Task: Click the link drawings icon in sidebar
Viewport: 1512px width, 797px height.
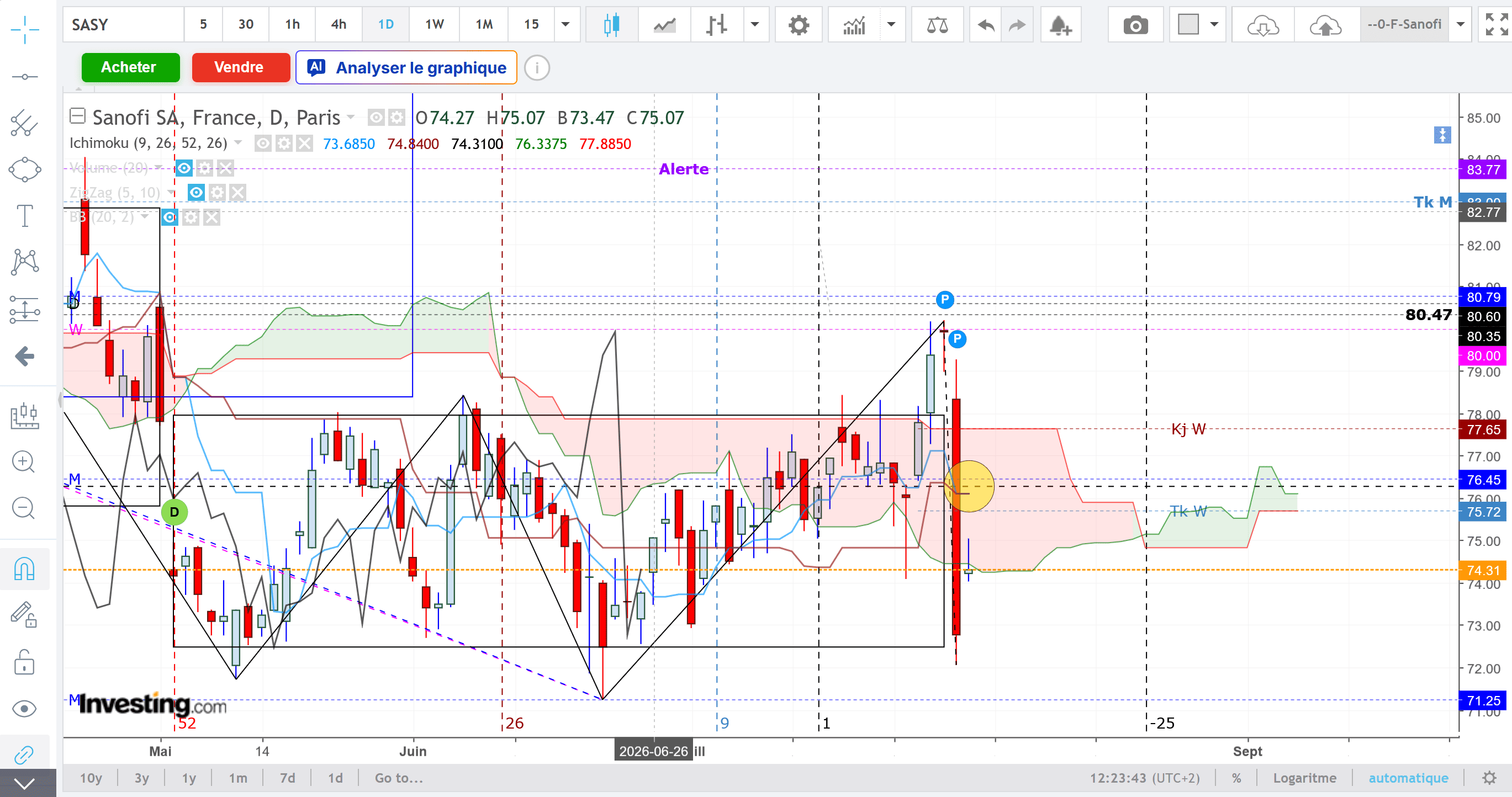Action: (25, 755)
